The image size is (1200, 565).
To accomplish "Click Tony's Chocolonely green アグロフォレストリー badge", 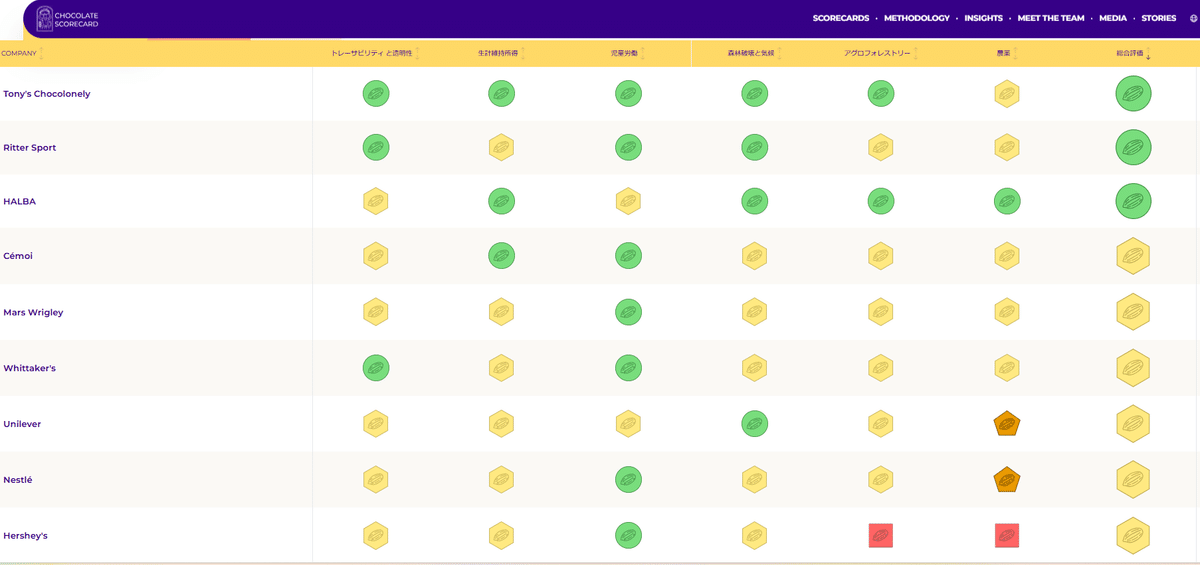I will tap(881, 94).
